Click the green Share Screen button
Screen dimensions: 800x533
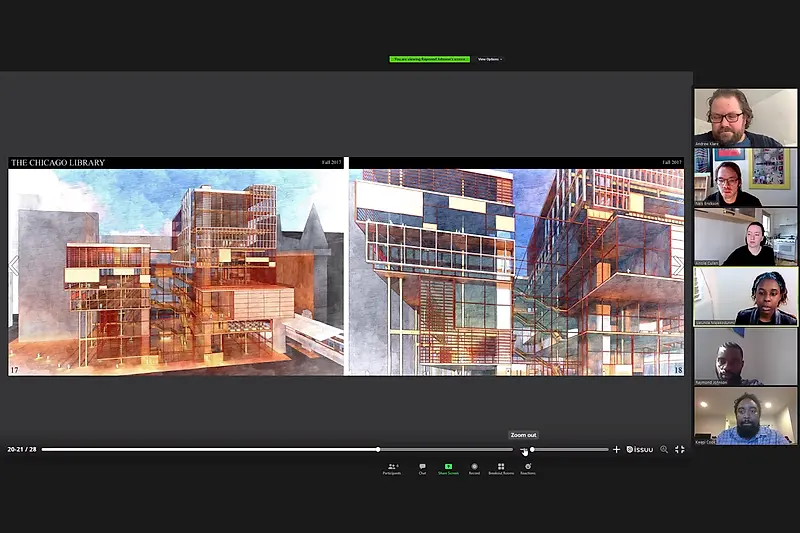[448, 469]
